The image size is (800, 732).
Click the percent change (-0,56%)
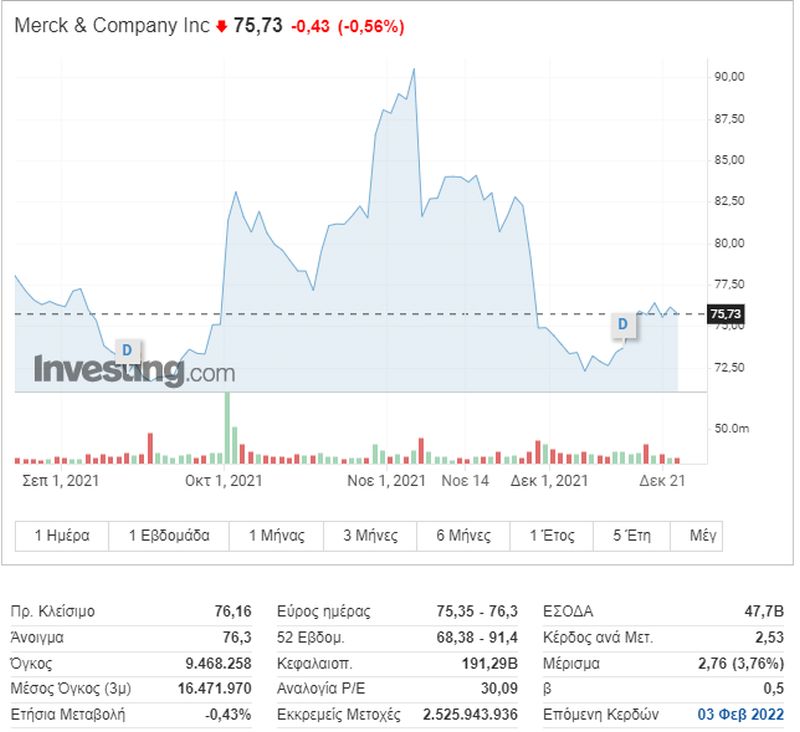click(371, 27)
